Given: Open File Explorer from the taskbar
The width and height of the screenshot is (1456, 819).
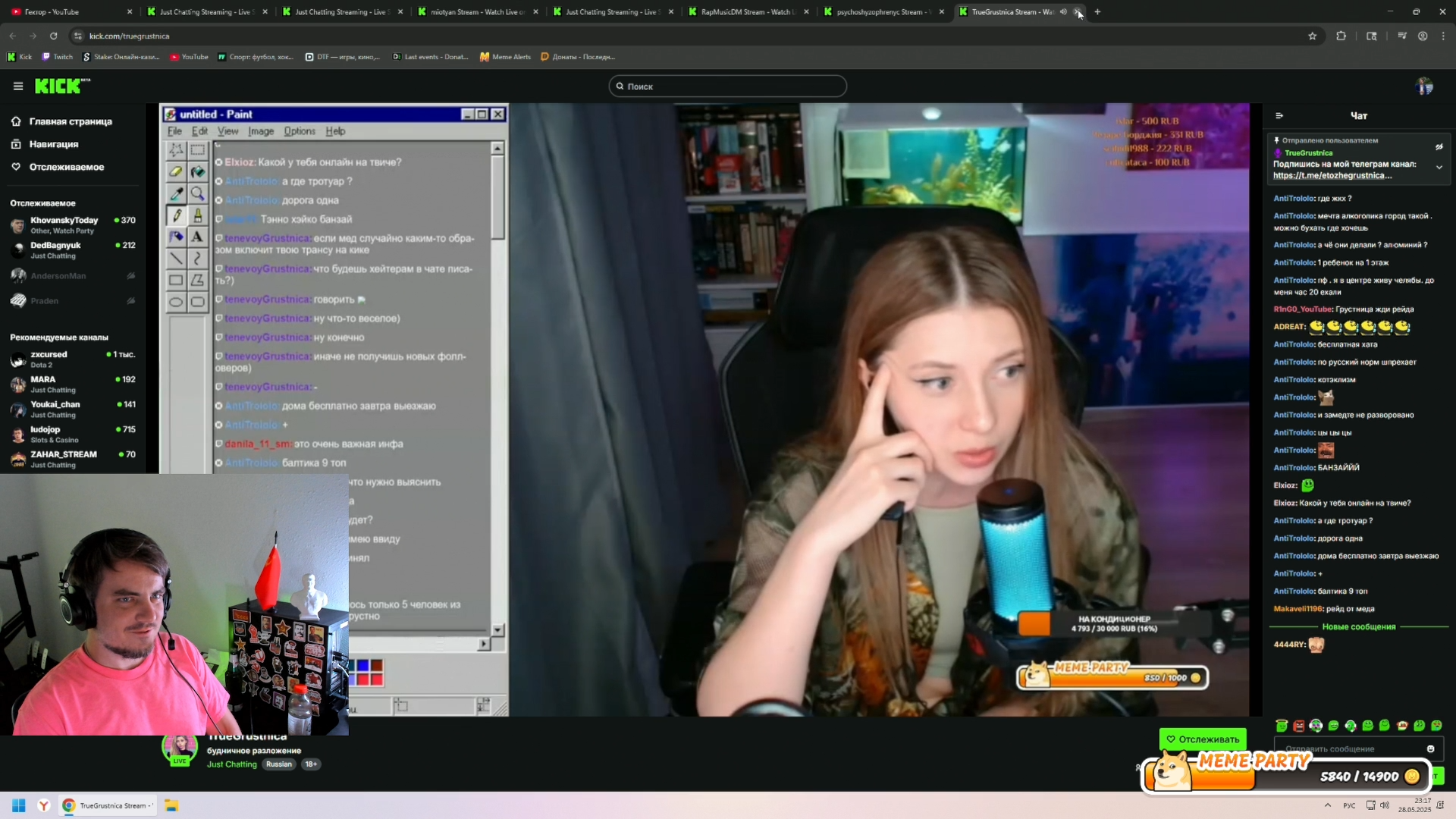Looking at the screenshot, I should tap(171, 805).
